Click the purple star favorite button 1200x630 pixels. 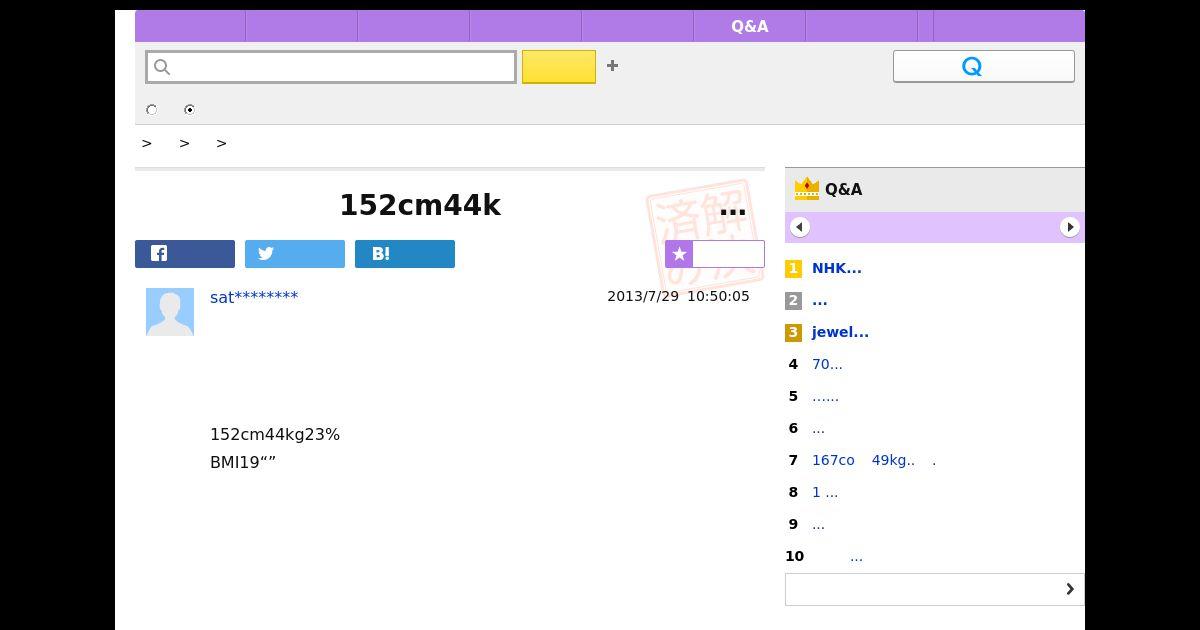[x=715, y=254]
